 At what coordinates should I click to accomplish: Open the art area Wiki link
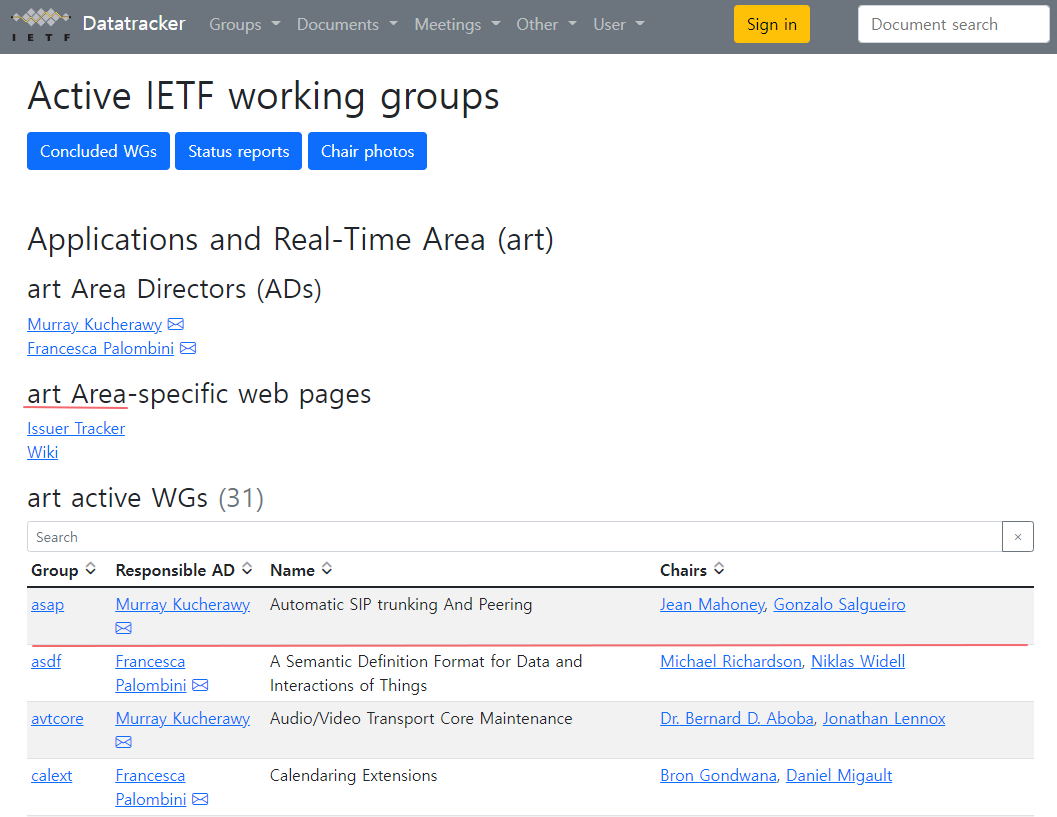42,452
